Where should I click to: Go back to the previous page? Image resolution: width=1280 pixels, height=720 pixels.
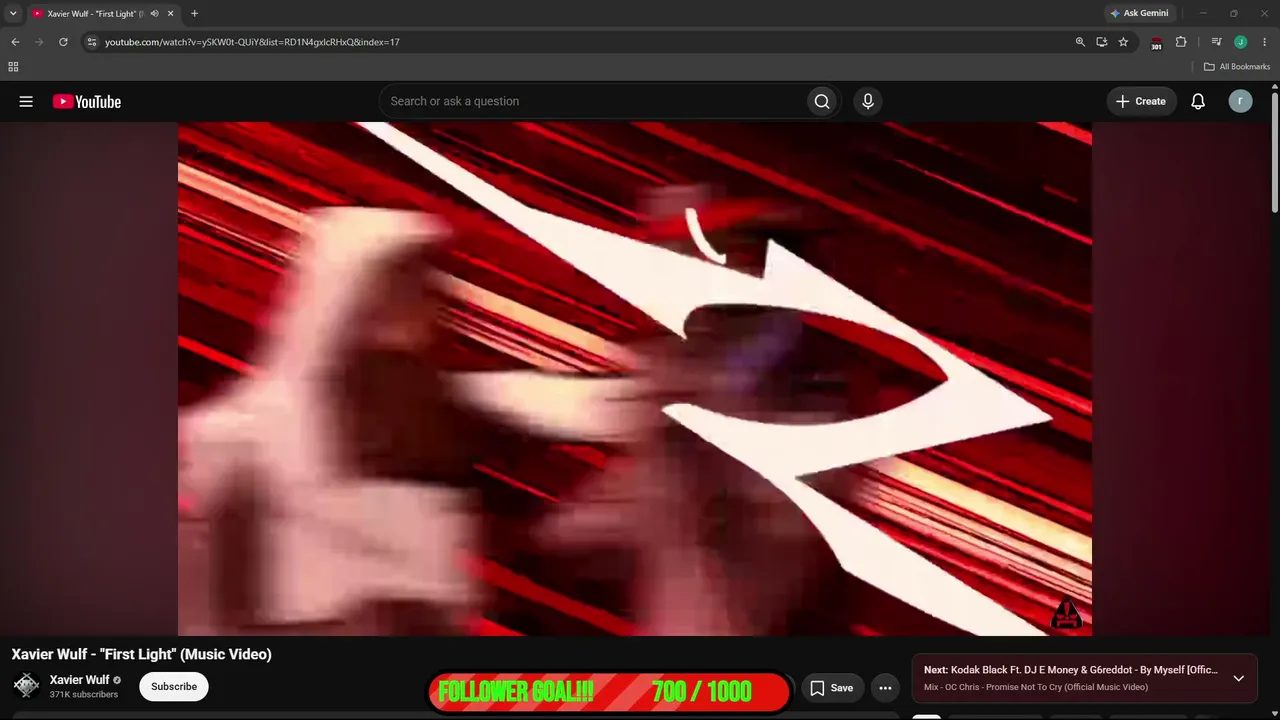tap(15, 42)
